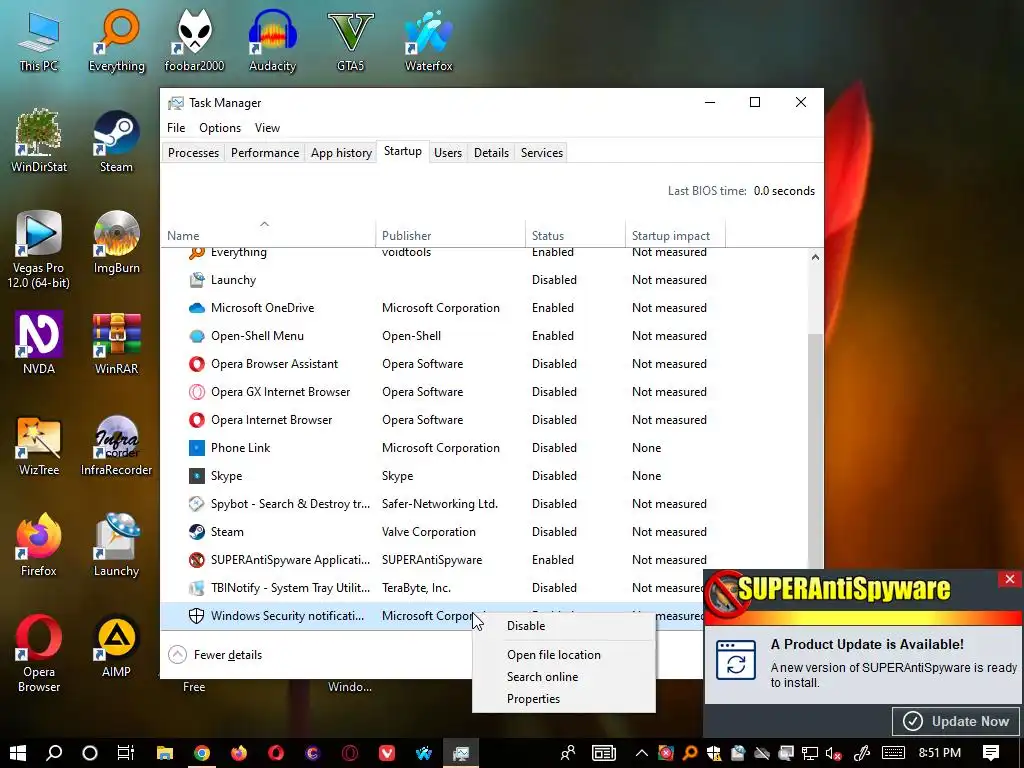Screen dimensions: 1024x768
Task: Click the GTA5 desktop icon
Action: coord(351,42)
